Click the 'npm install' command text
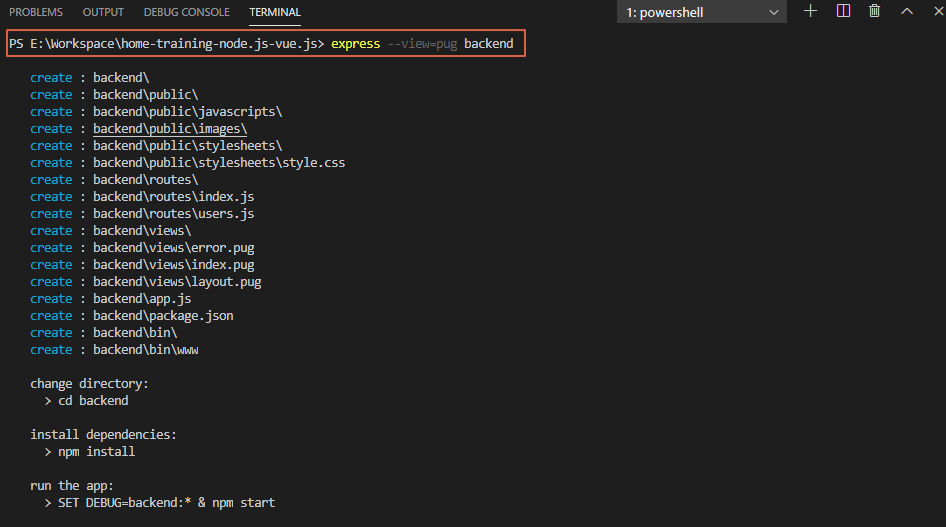This screenshot has height=527, width=946. pos(97,452)
